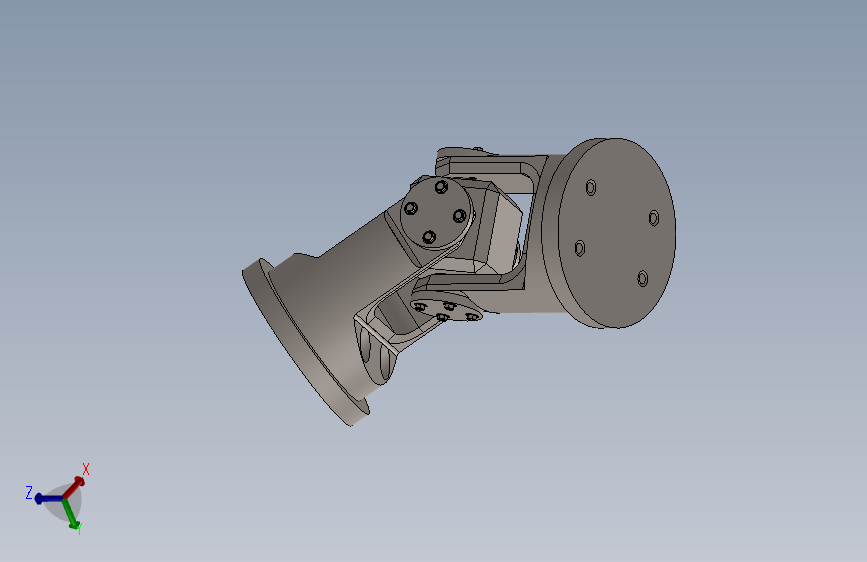Select the small round cap with four bolts
The height and width of the screenshot is (562, 867).
(436, 214)
